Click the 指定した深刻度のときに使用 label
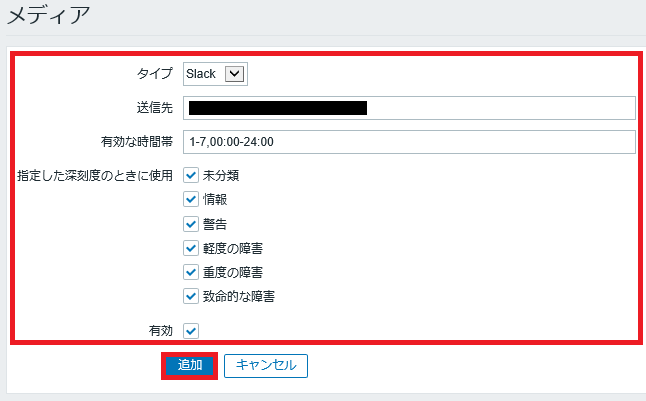This screenshot has width=646, height=401. (95, 176)
